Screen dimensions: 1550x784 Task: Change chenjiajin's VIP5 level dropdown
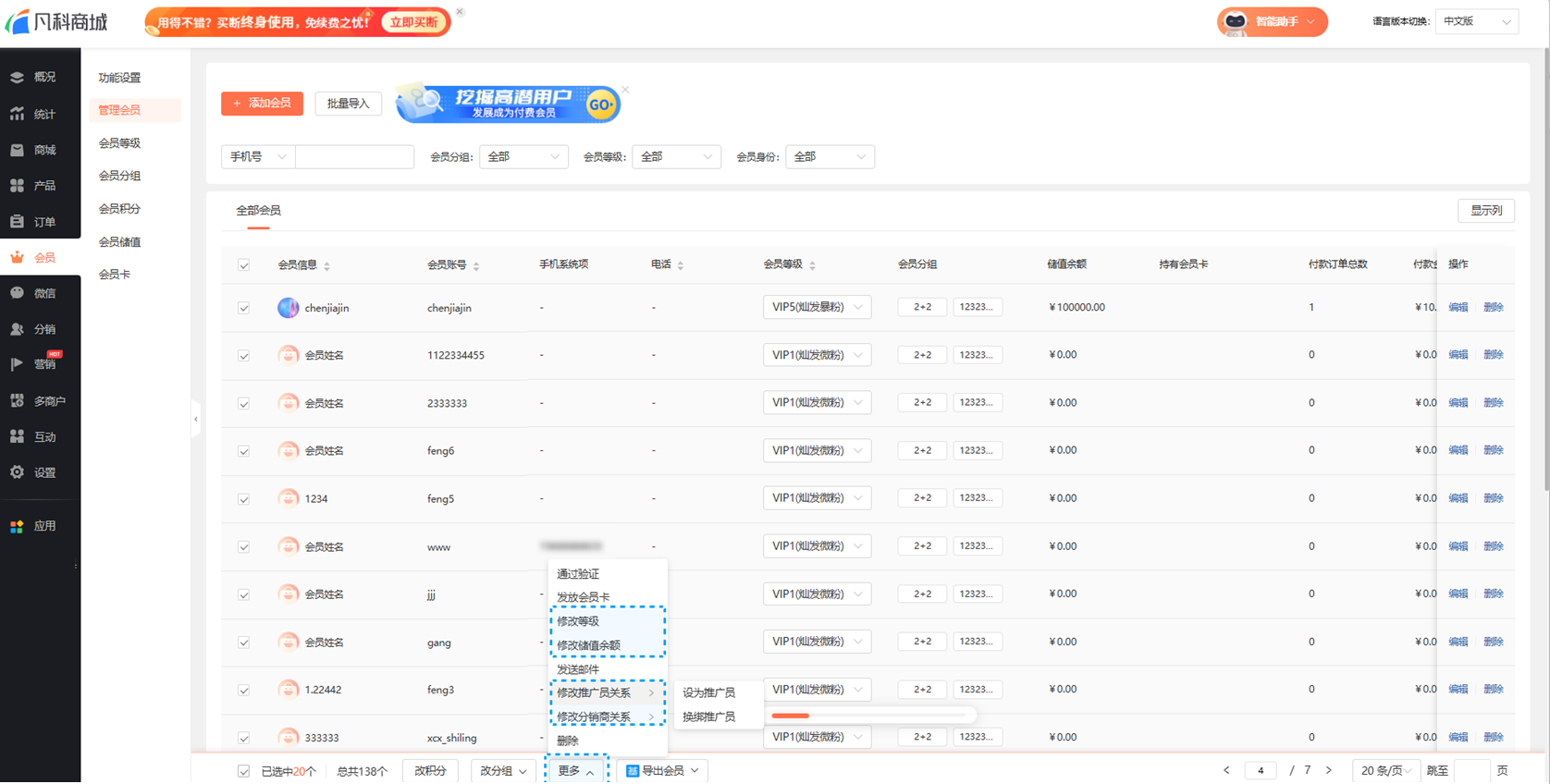point(817,307)
